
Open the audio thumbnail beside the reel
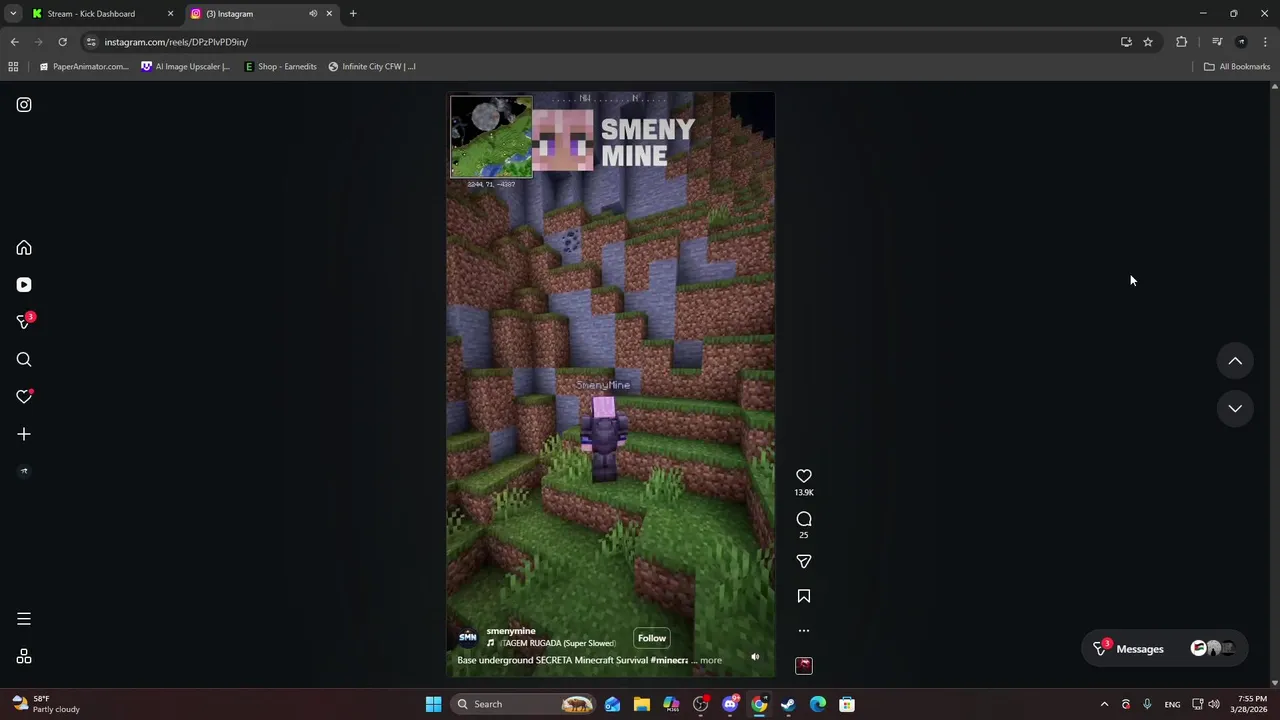point(804,666)
